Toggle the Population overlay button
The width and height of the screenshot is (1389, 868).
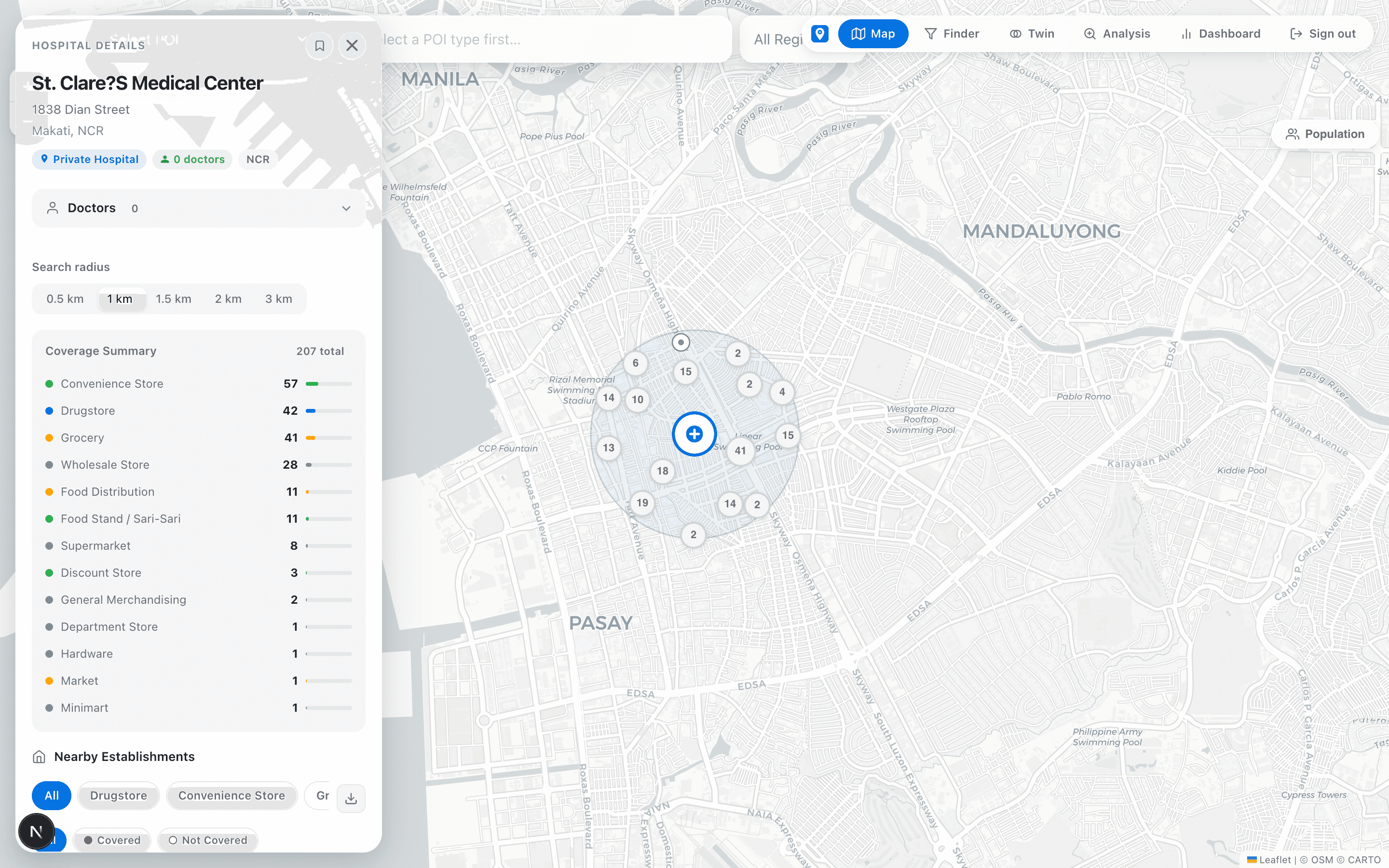tap(1325, 134)
